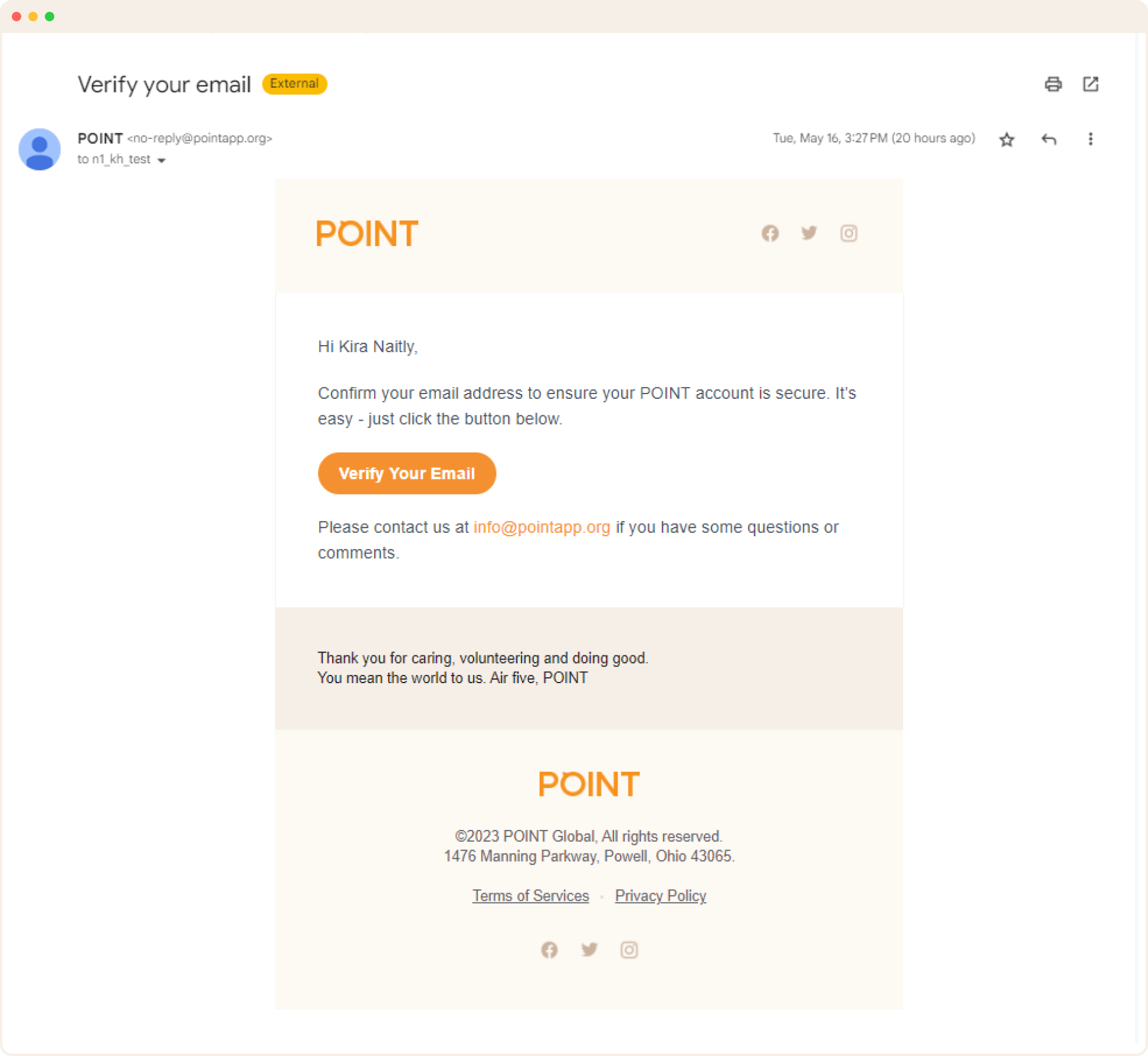Image resolution: width=1148 pixels, height=1056 pixels.
Task: Open the Privacy Policy link
Action: 660,896
